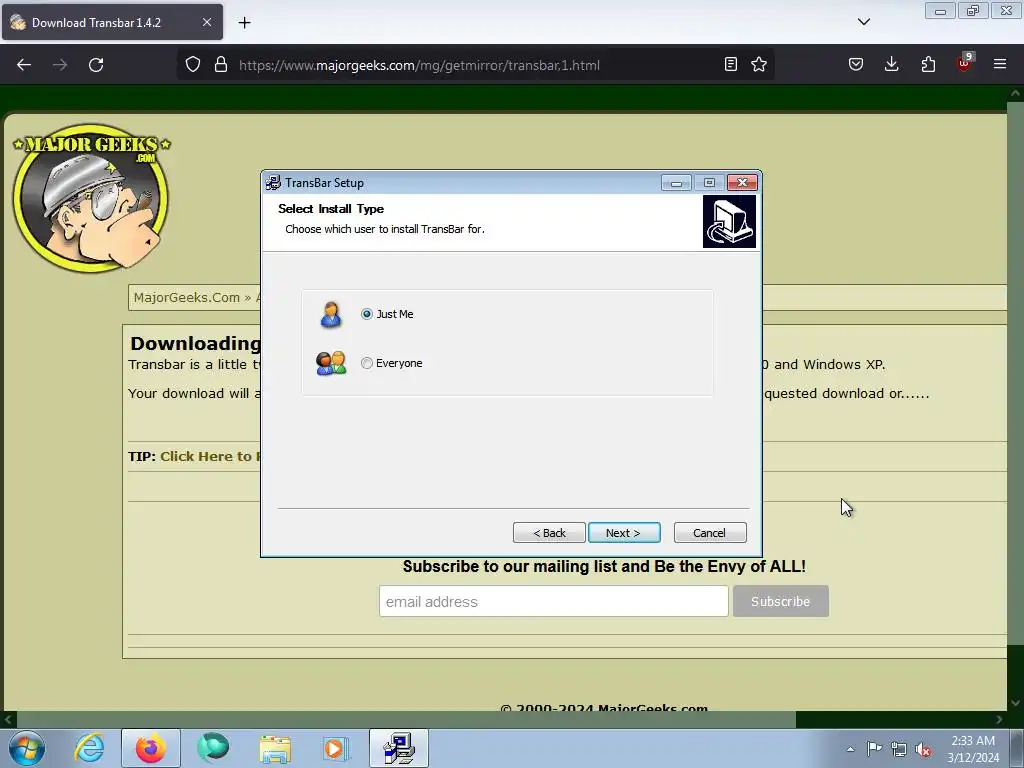Open the network tray icon
The height and width of the screenshot is (768, 1024).
(899, 749)
